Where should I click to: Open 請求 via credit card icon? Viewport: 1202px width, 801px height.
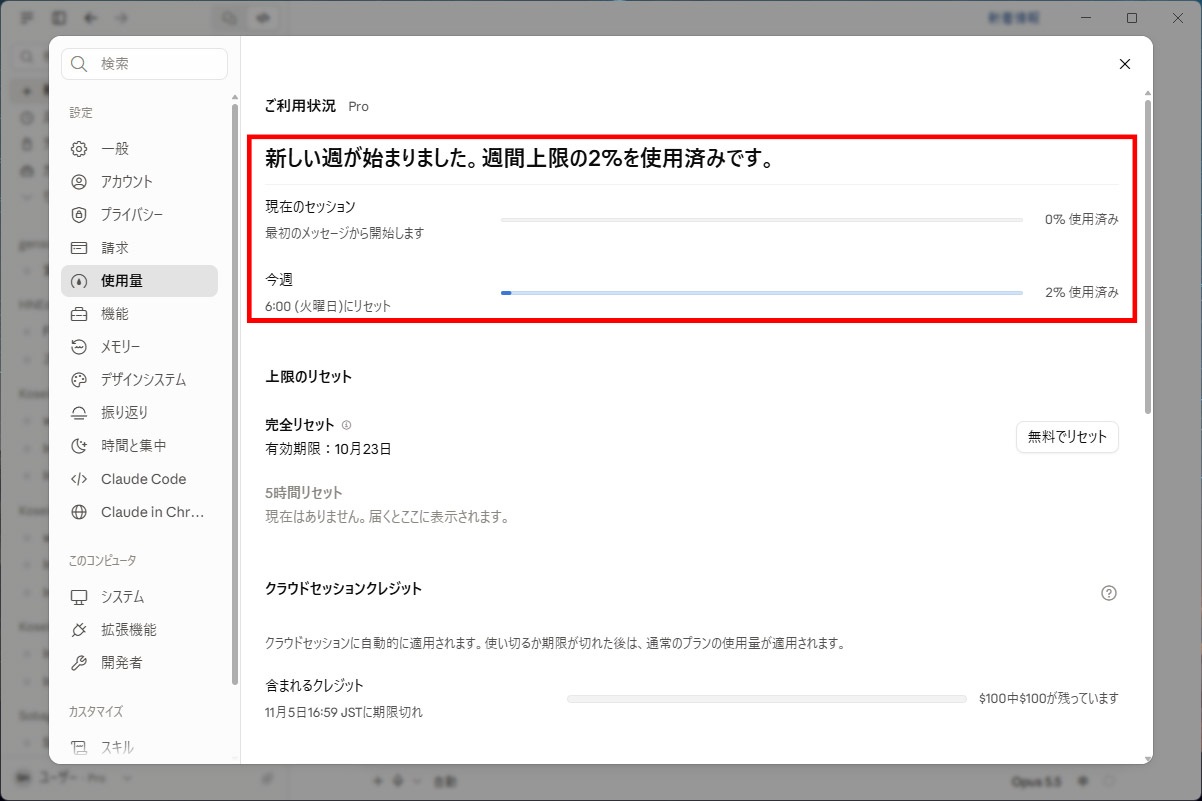point(80,248)
